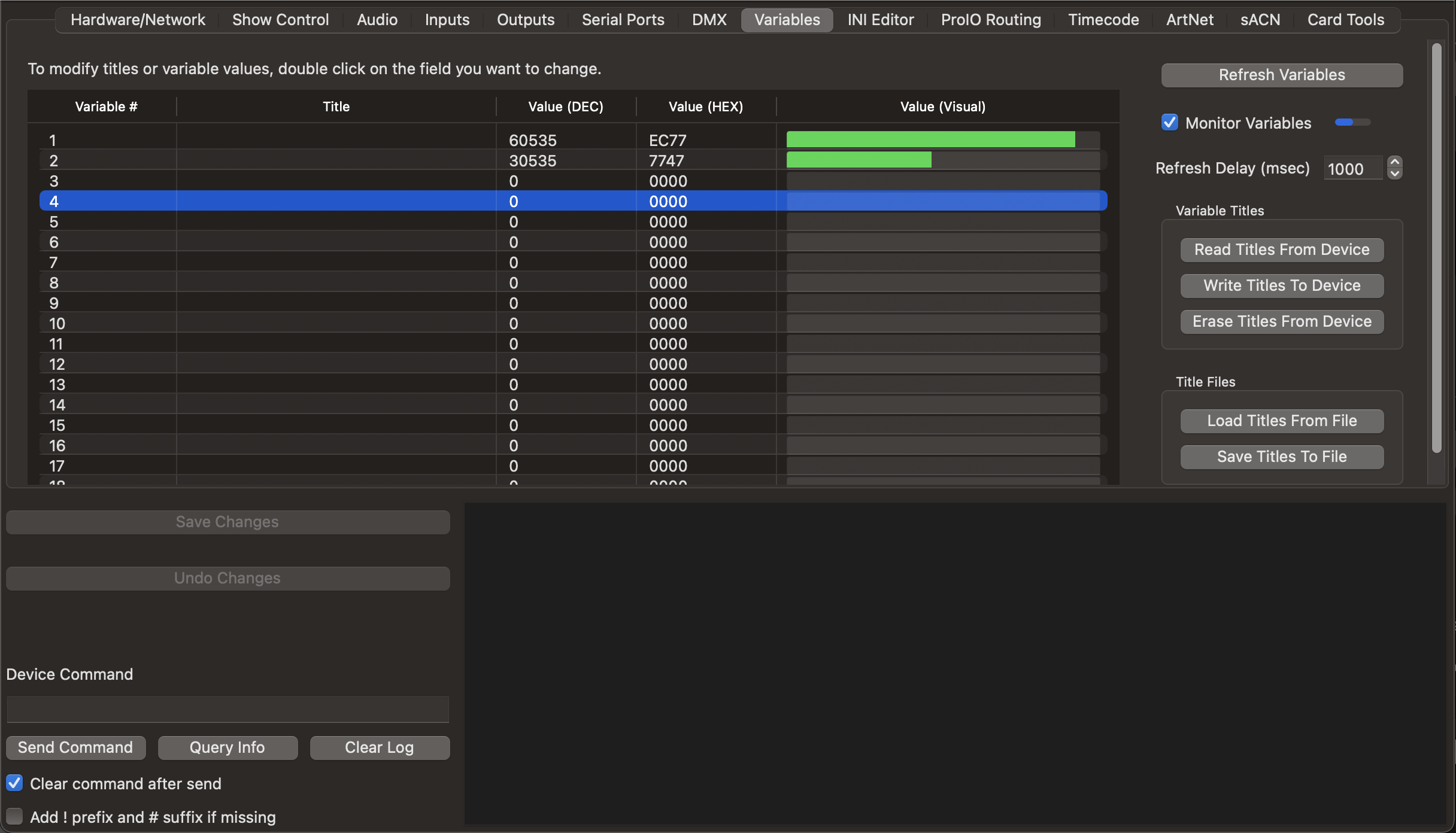
Task: Switch to the Show Control tab
Action: (280, 20)
